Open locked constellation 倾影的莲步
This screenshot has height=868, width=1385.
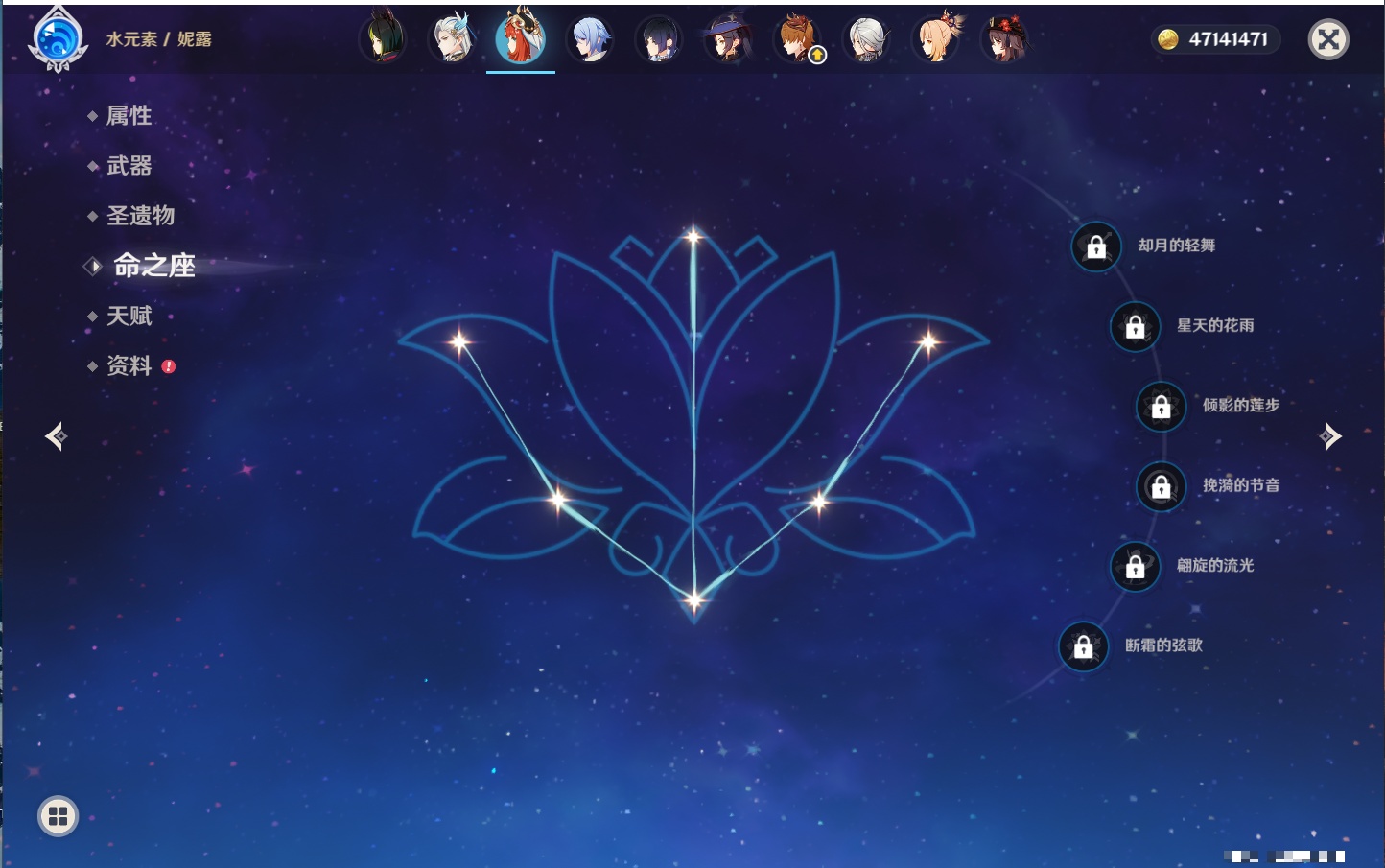click(x=1161, y=406)
